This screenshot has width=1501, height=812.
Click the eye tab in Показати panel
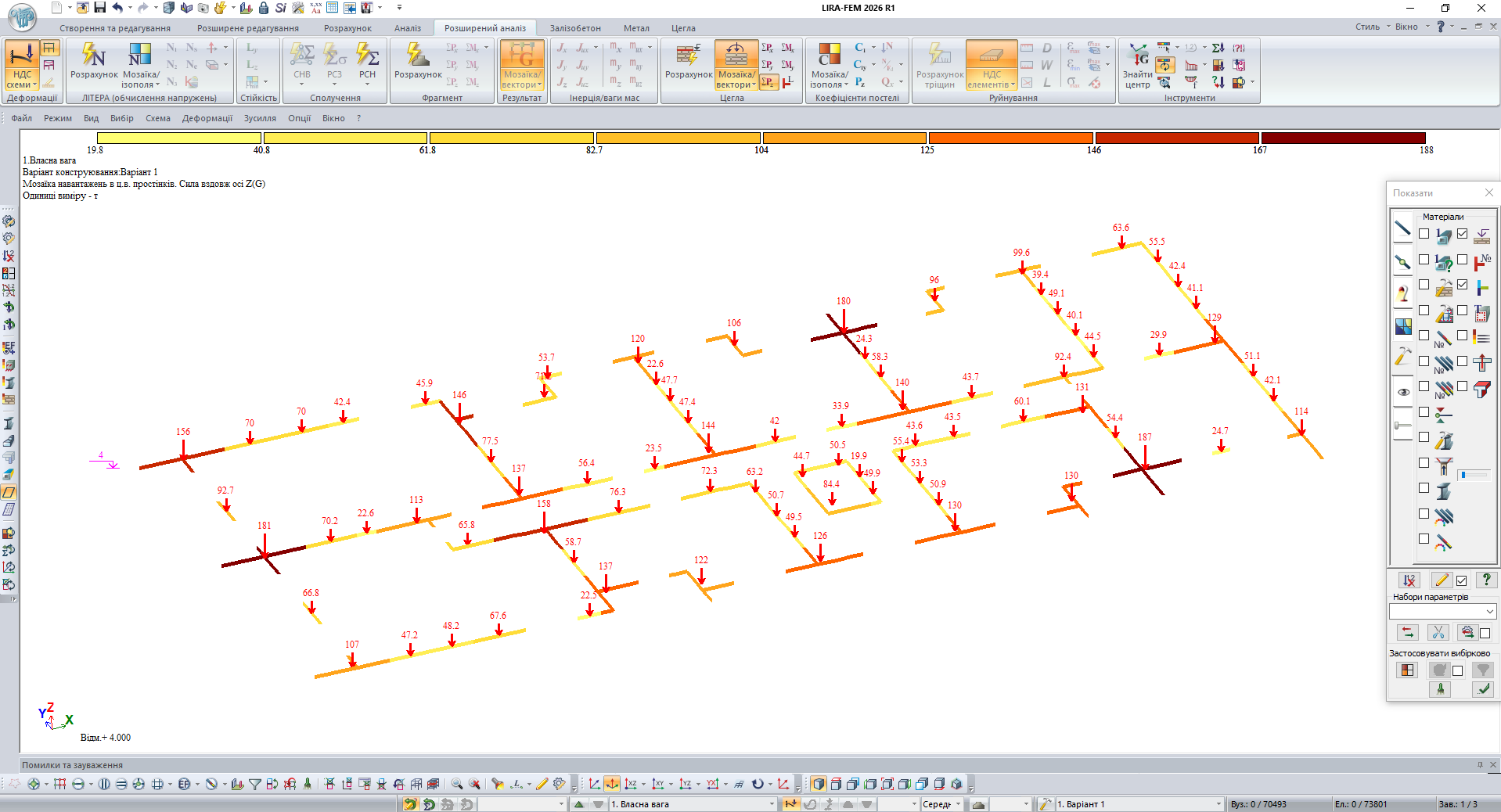1402,392
